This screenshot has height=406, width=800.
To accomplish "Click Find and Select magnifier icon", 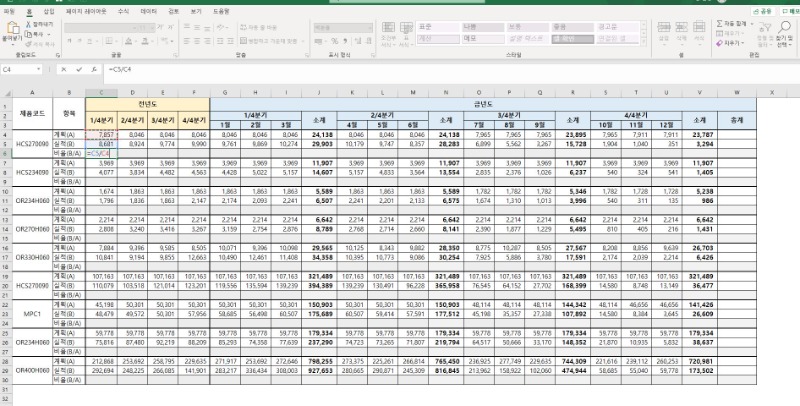I will coord(785,27).
